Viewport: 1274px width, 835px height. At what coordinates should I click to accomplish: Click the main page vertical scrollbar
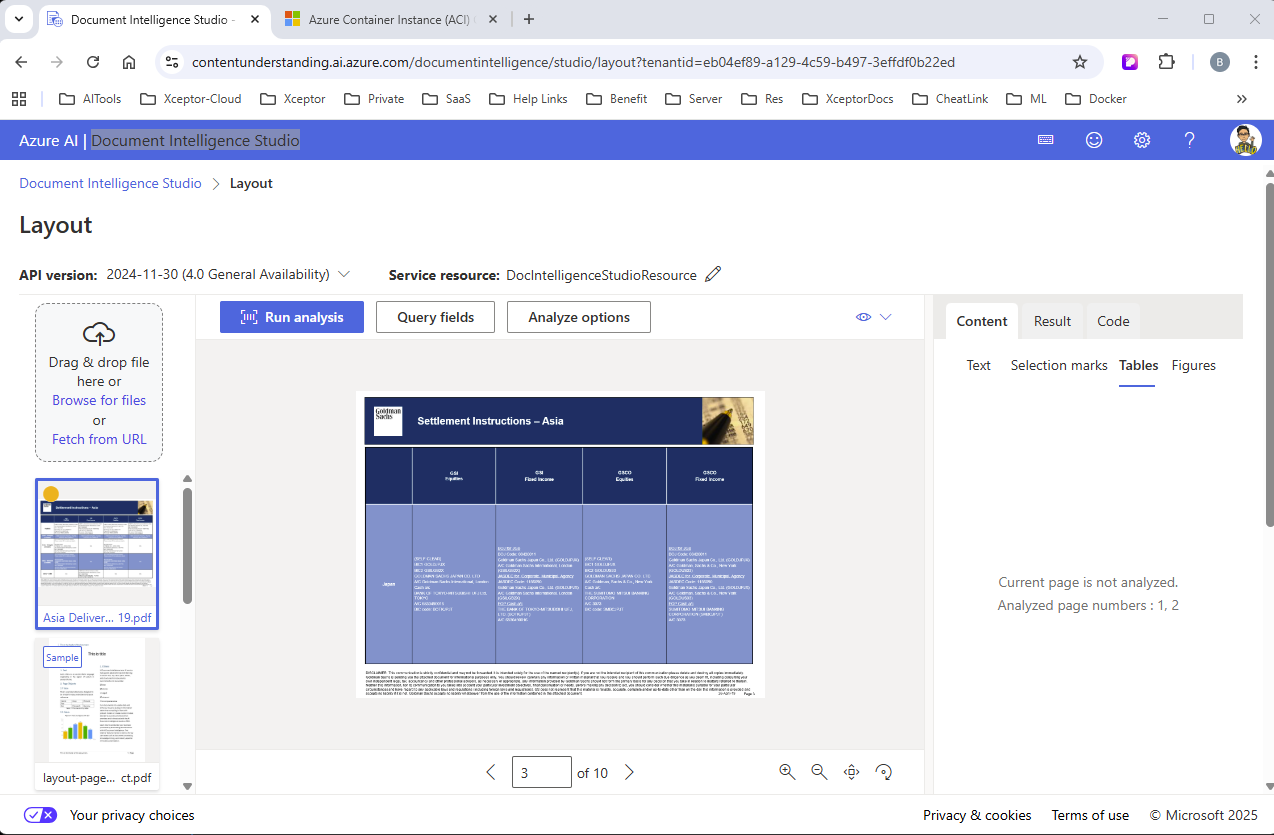[1269, 355]
